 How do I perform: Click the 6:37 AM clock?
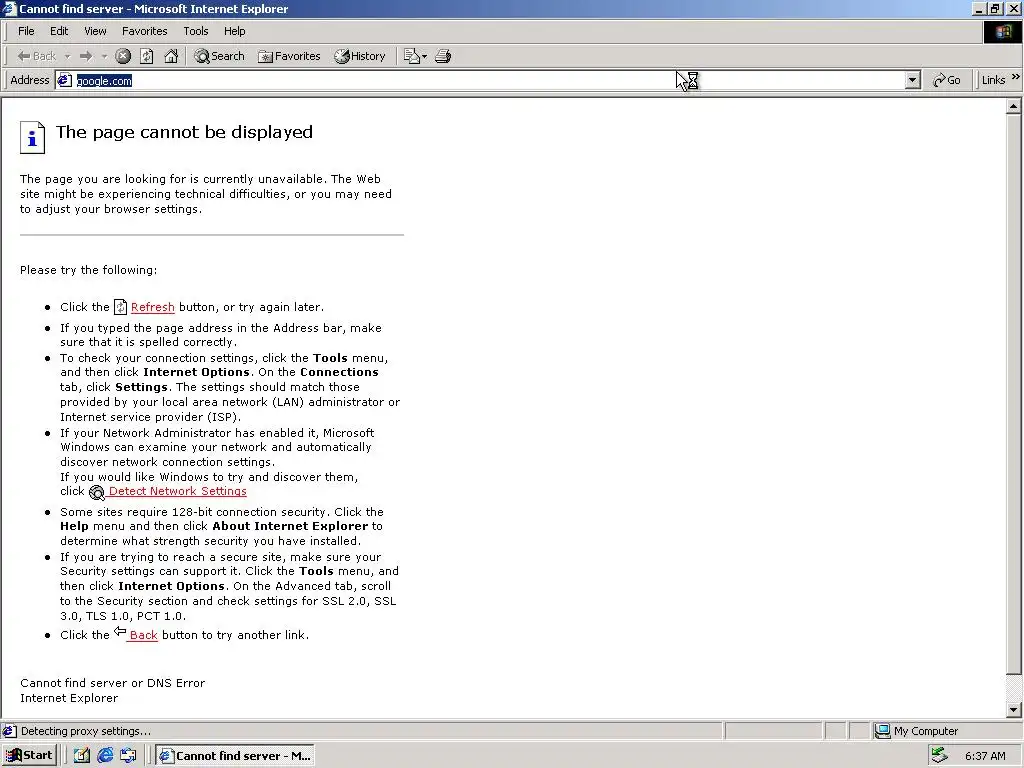985,756
